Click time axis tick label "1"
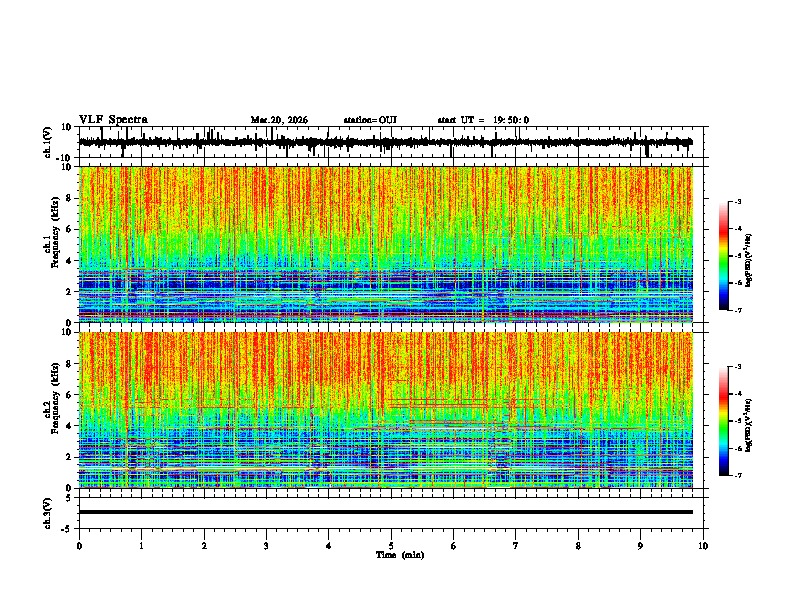792x612 pixels. [x=142, y=546]
